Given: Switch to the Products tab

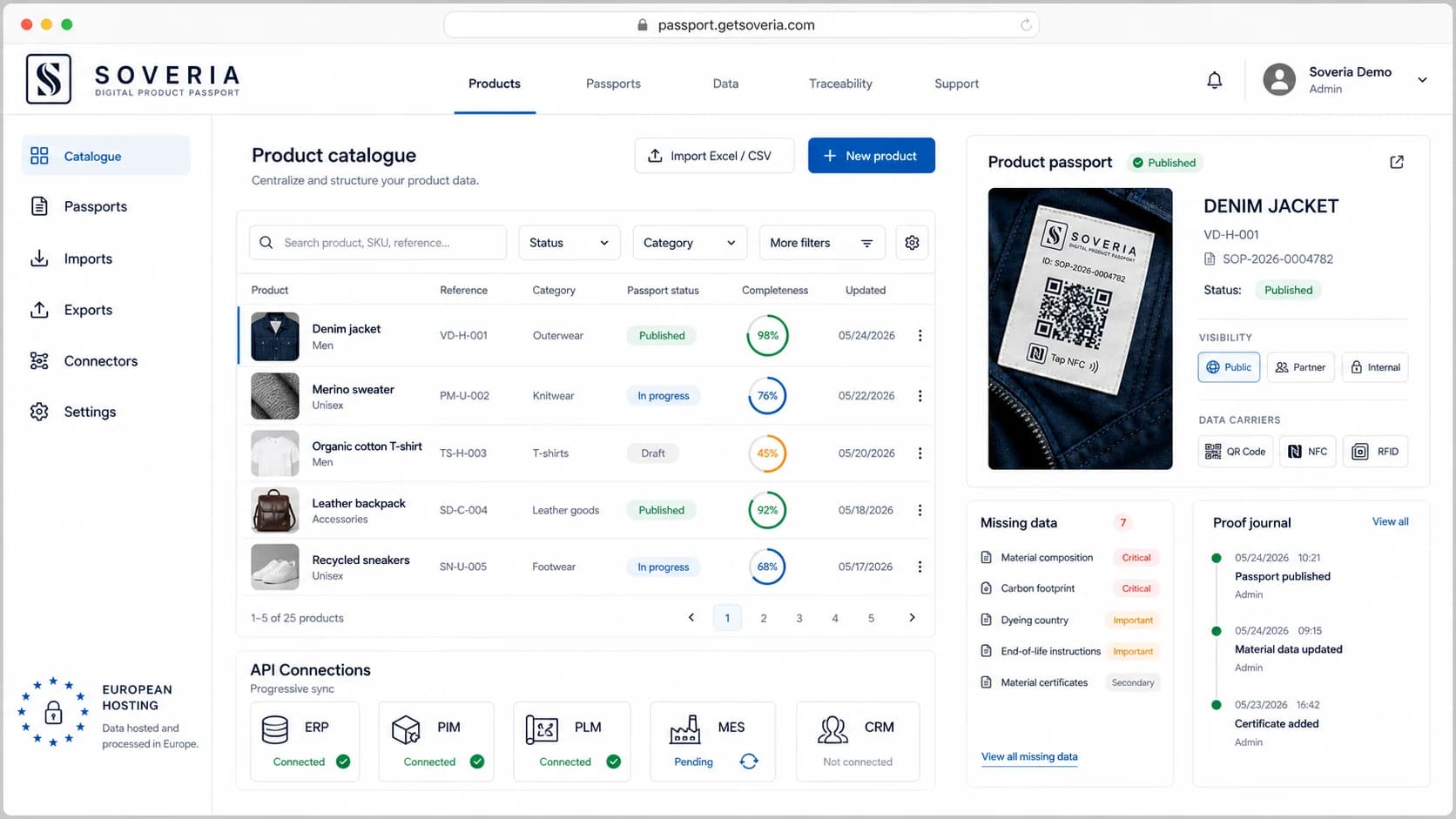Looking at the screenshot, I should point(495,84).
